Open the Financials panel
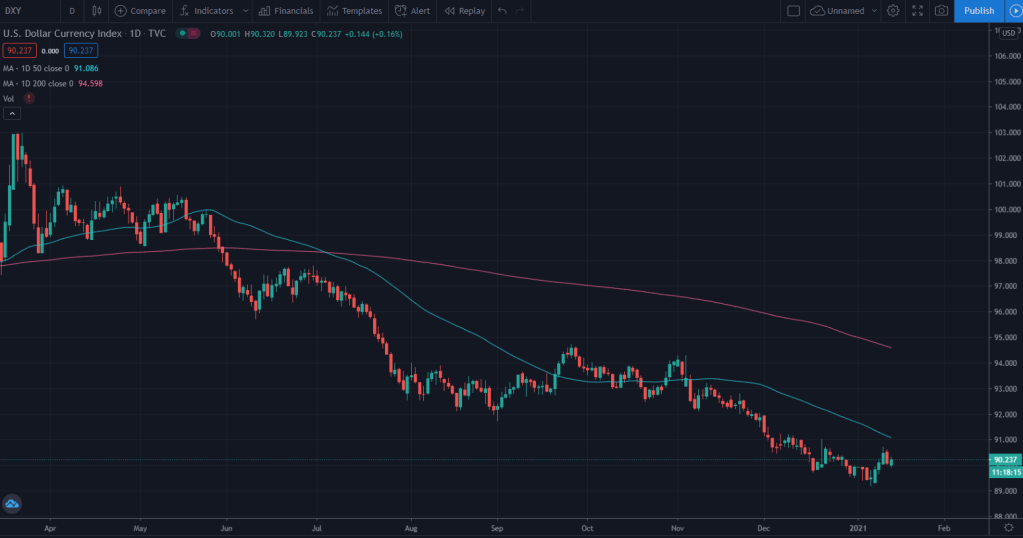The width and height of the screenshot is (1023, 538). point(286,11)
